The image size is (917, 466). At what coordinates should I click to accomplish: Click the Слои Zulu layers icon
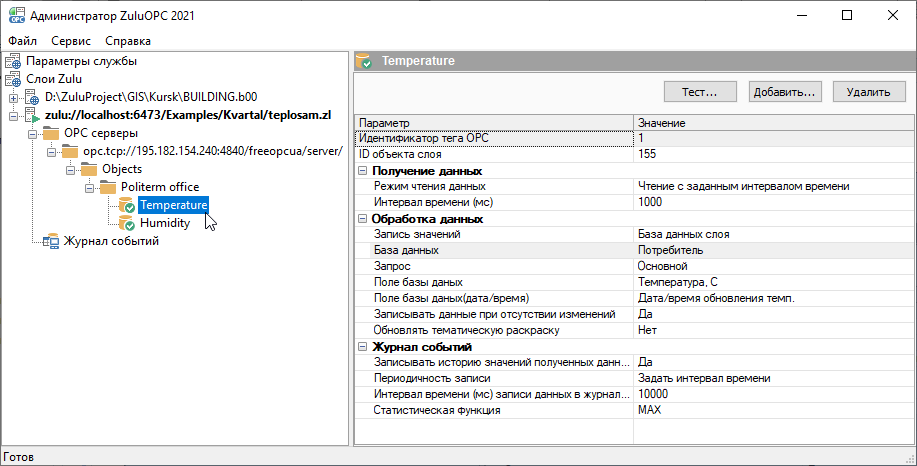click(13, 79)
